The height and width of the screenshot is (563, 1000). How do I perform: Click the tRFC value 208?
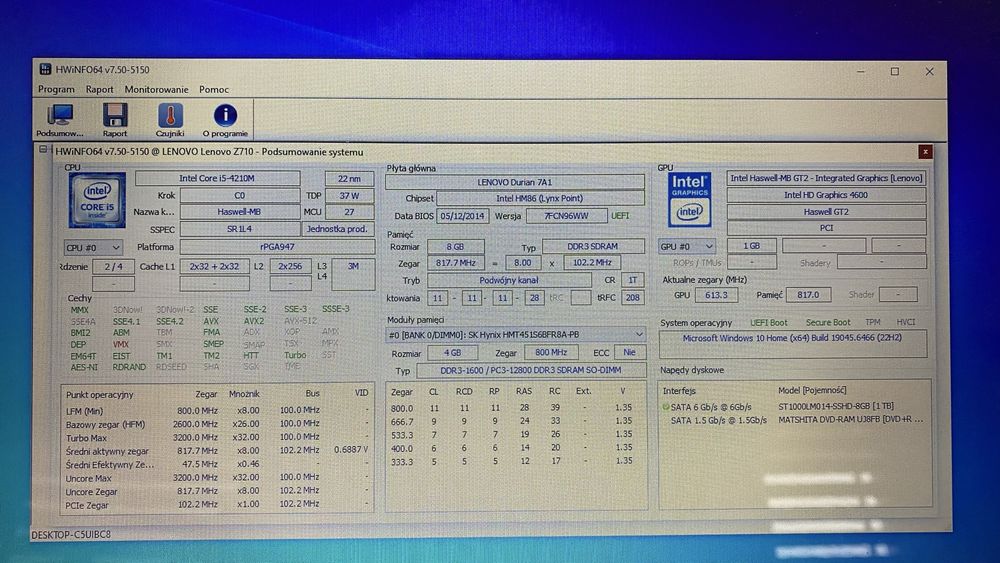coord(632,297)
